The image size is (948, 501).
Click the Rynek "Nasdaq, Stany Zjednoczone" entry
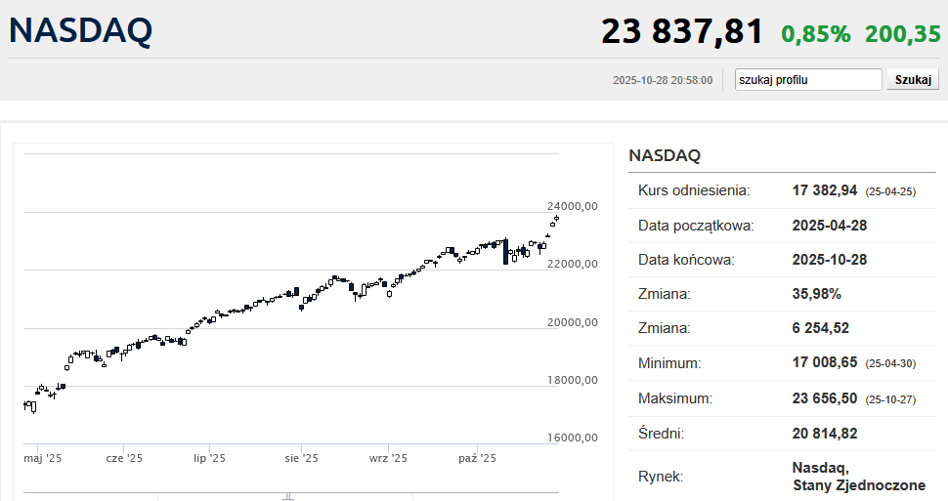858,476
